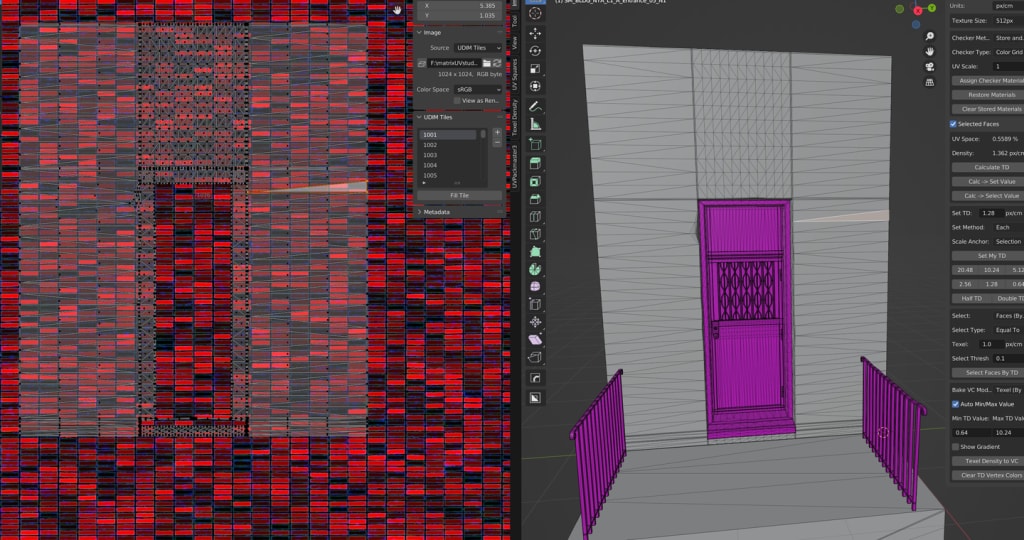Image resolution: width=1024 pixels, height=540 pixels.
Task: Switch to the View sidebar tab
Action: pos(515,43)
